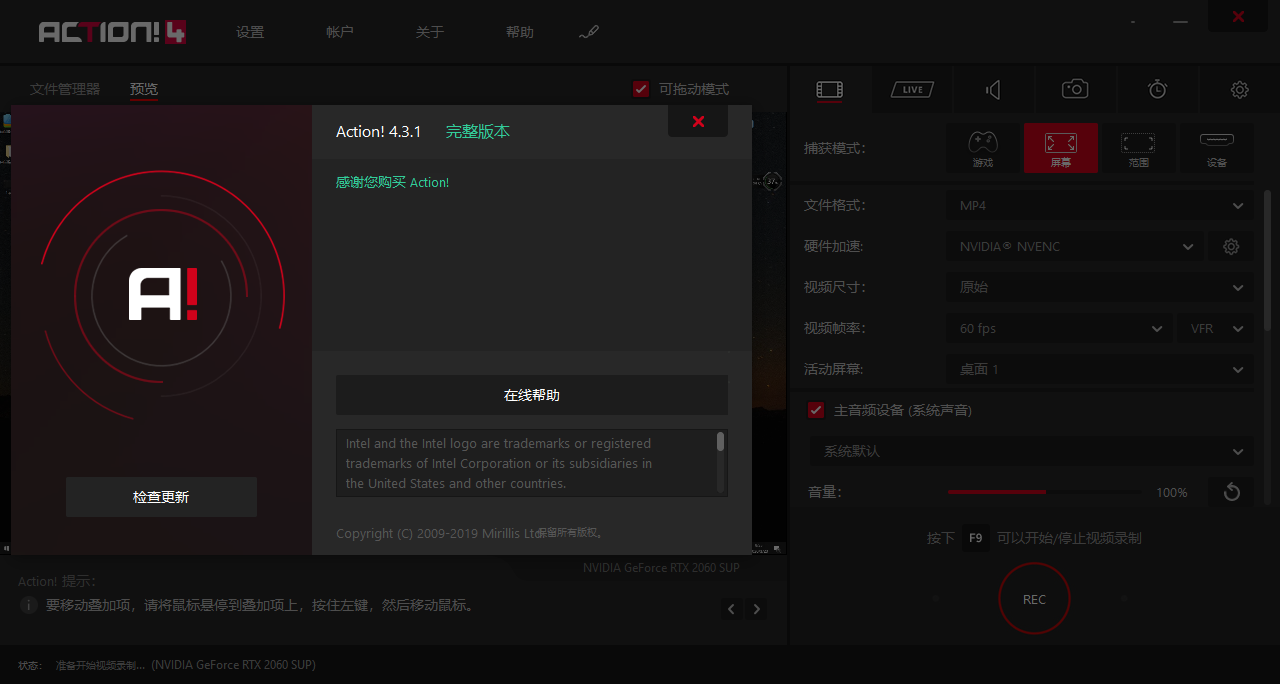The width and height of the screenshot is (1280, 684).
Task: Switch to 范围 region capture mode
Action: [1138, 148]
